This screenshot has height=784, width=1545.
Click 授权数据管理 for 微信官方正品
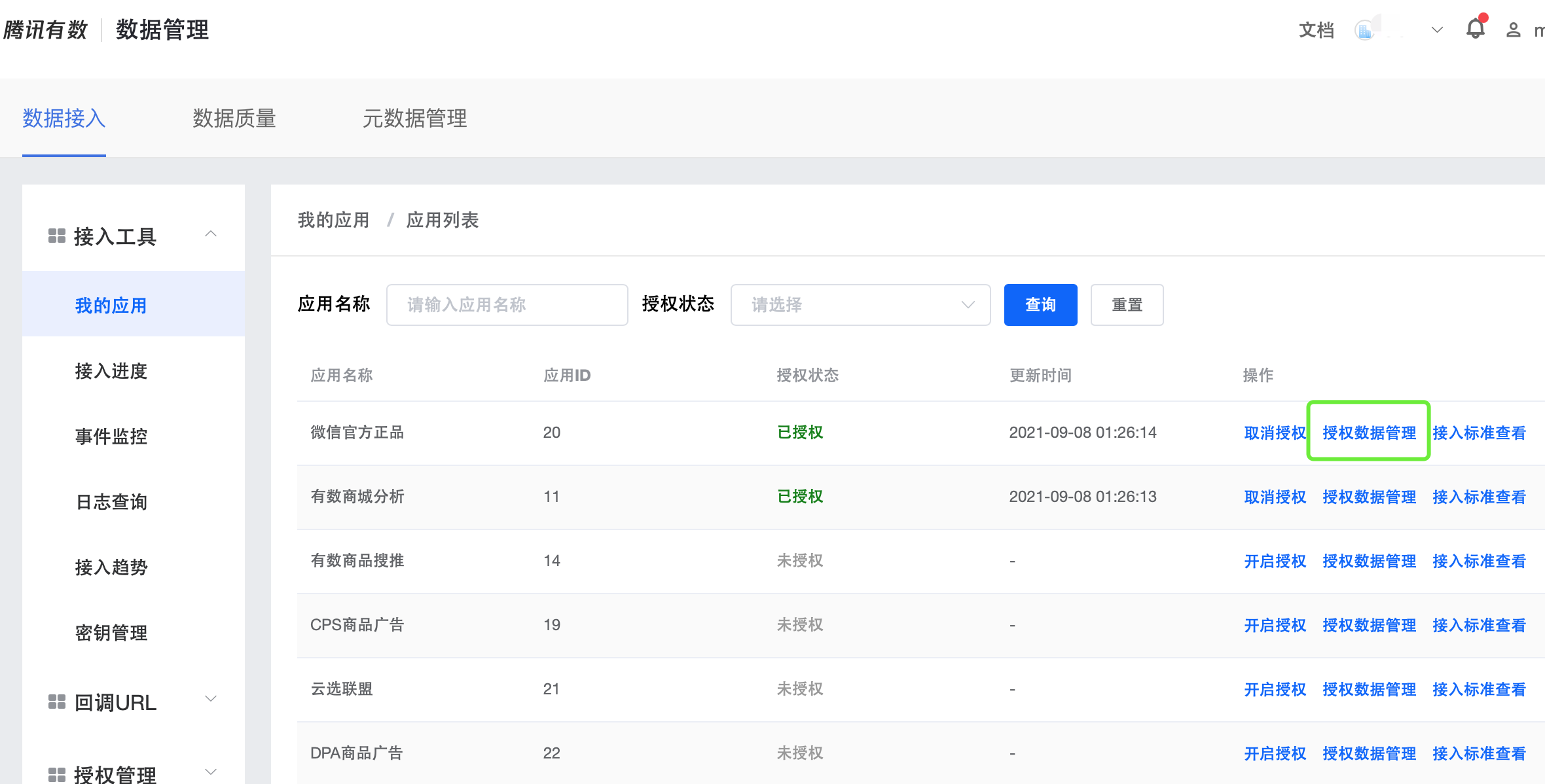coord(1369,433)
